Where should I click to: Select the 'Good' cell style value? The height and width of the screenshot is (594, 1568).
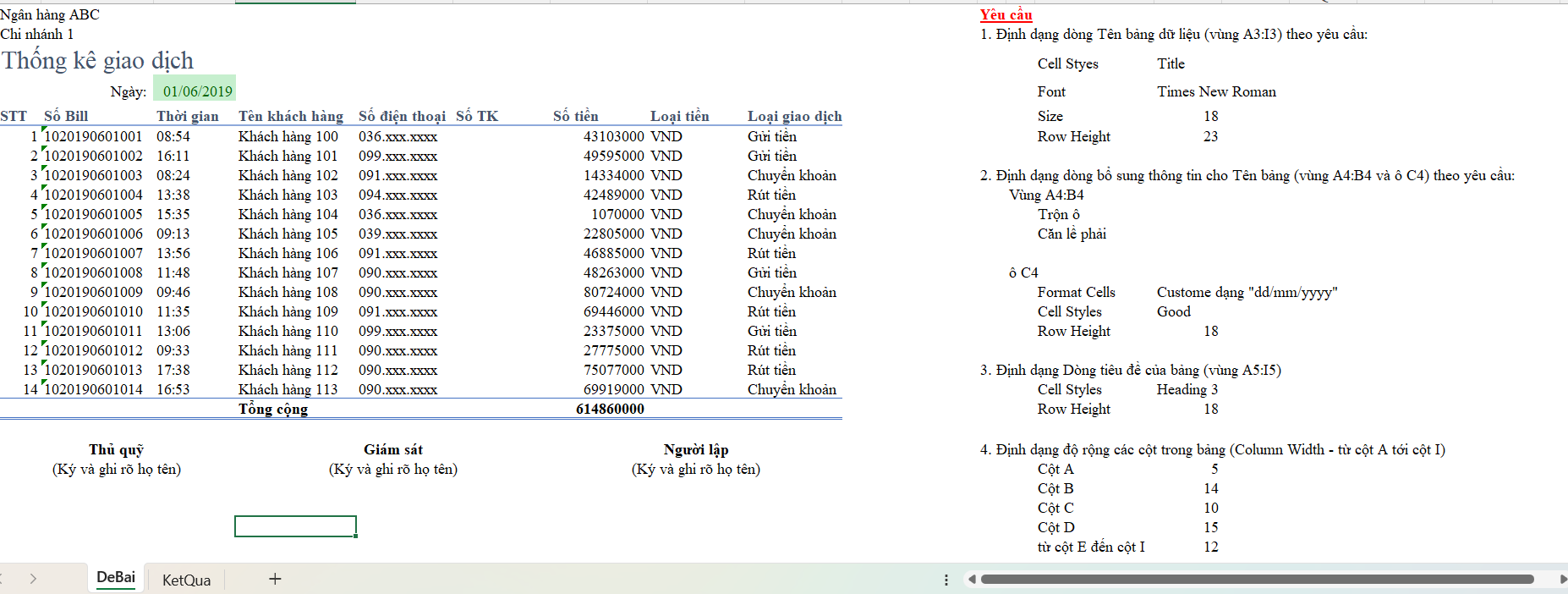pyautogui.click(x=1174, y=311)
